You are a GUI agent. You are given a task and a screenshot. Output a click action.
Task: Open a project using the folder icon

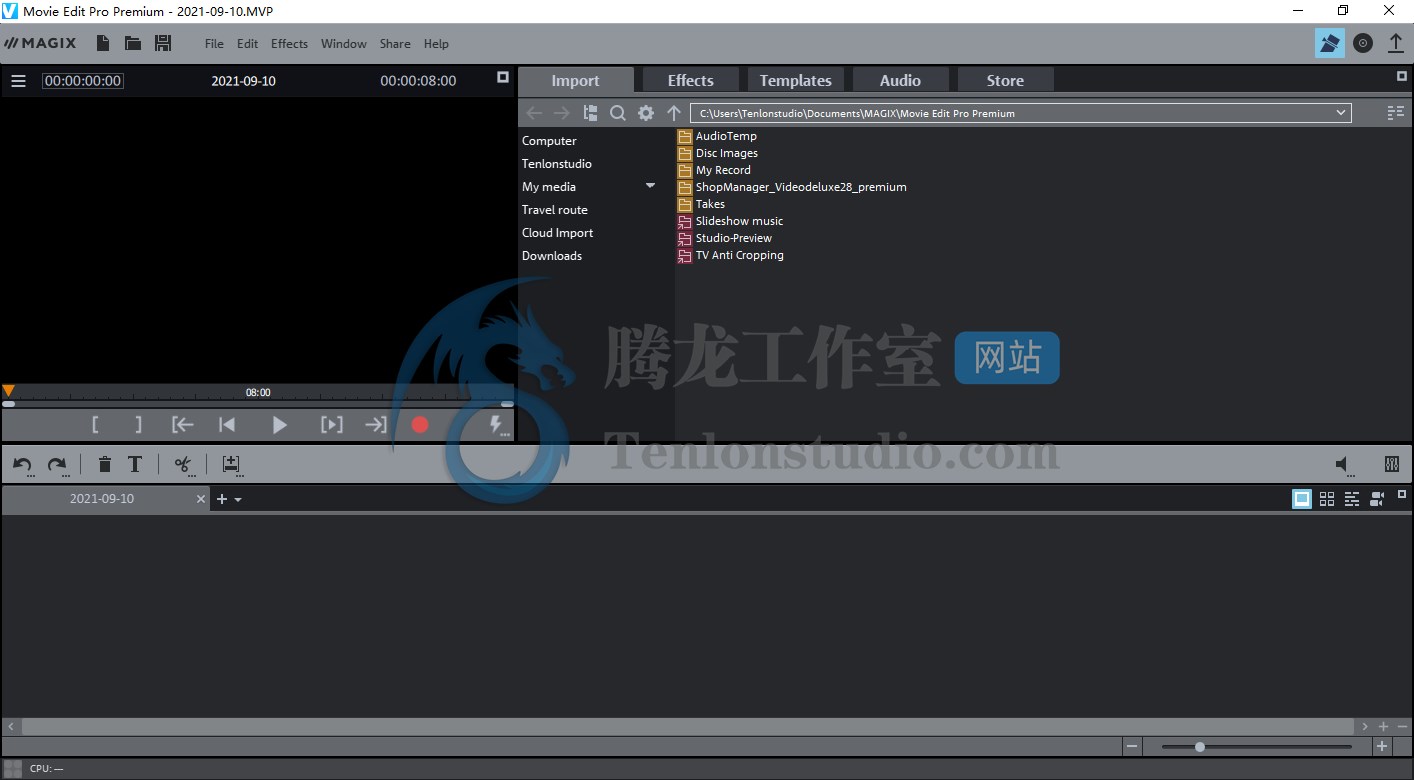coord(132,43)
